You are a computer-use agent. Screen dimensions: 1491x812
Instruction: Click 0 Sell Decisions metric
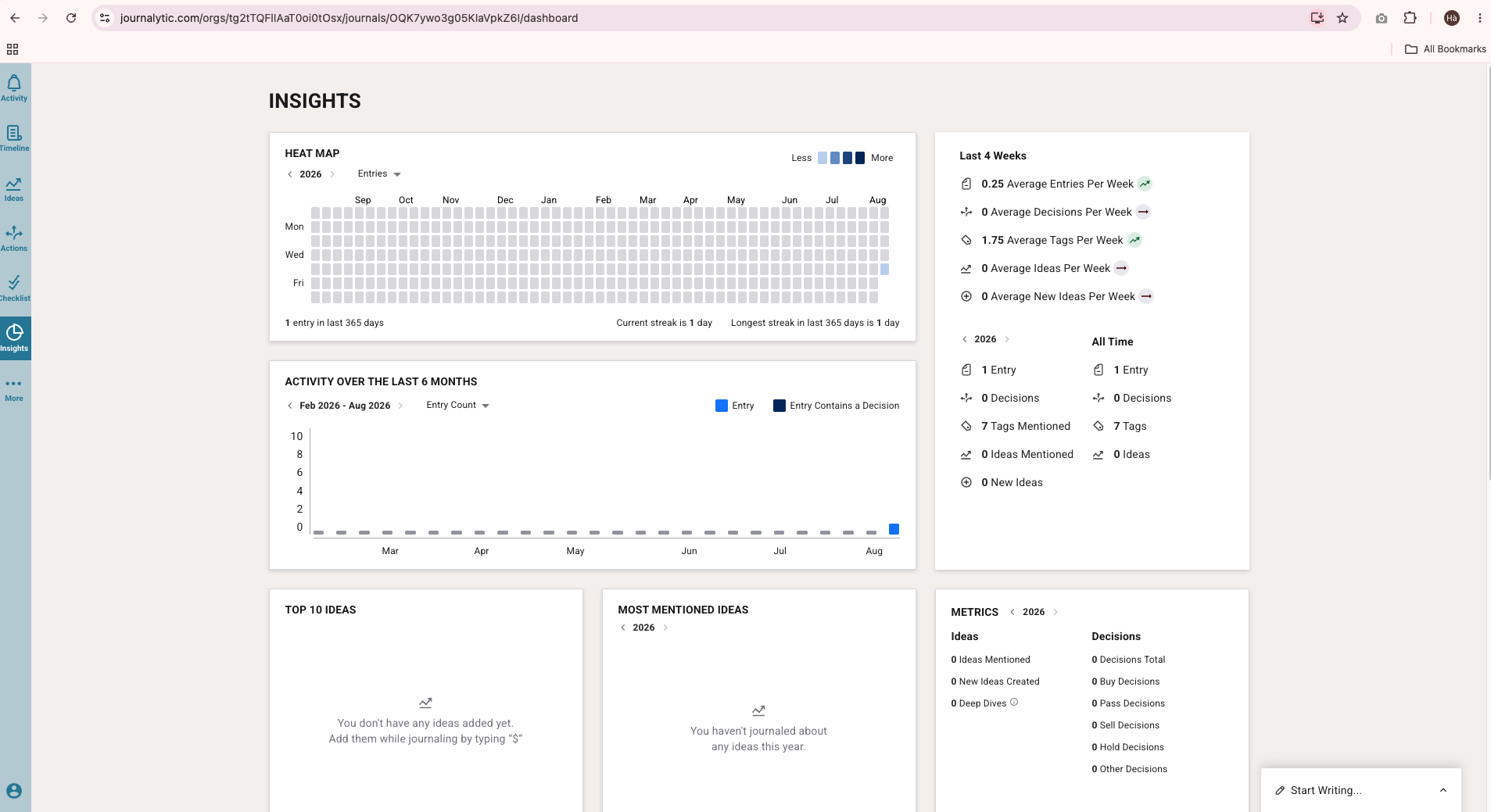[1126, 725]
